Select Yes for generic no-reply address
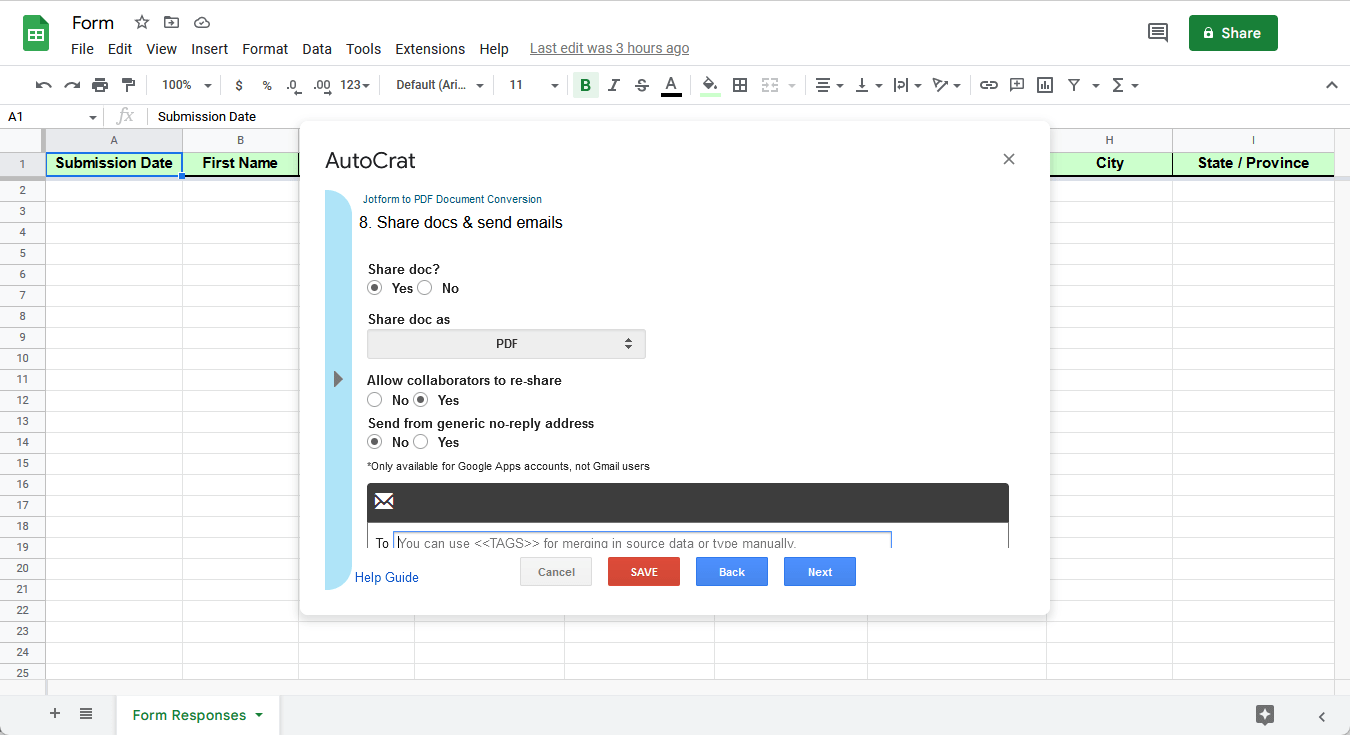1350x735 pixels. pos(421,442)
